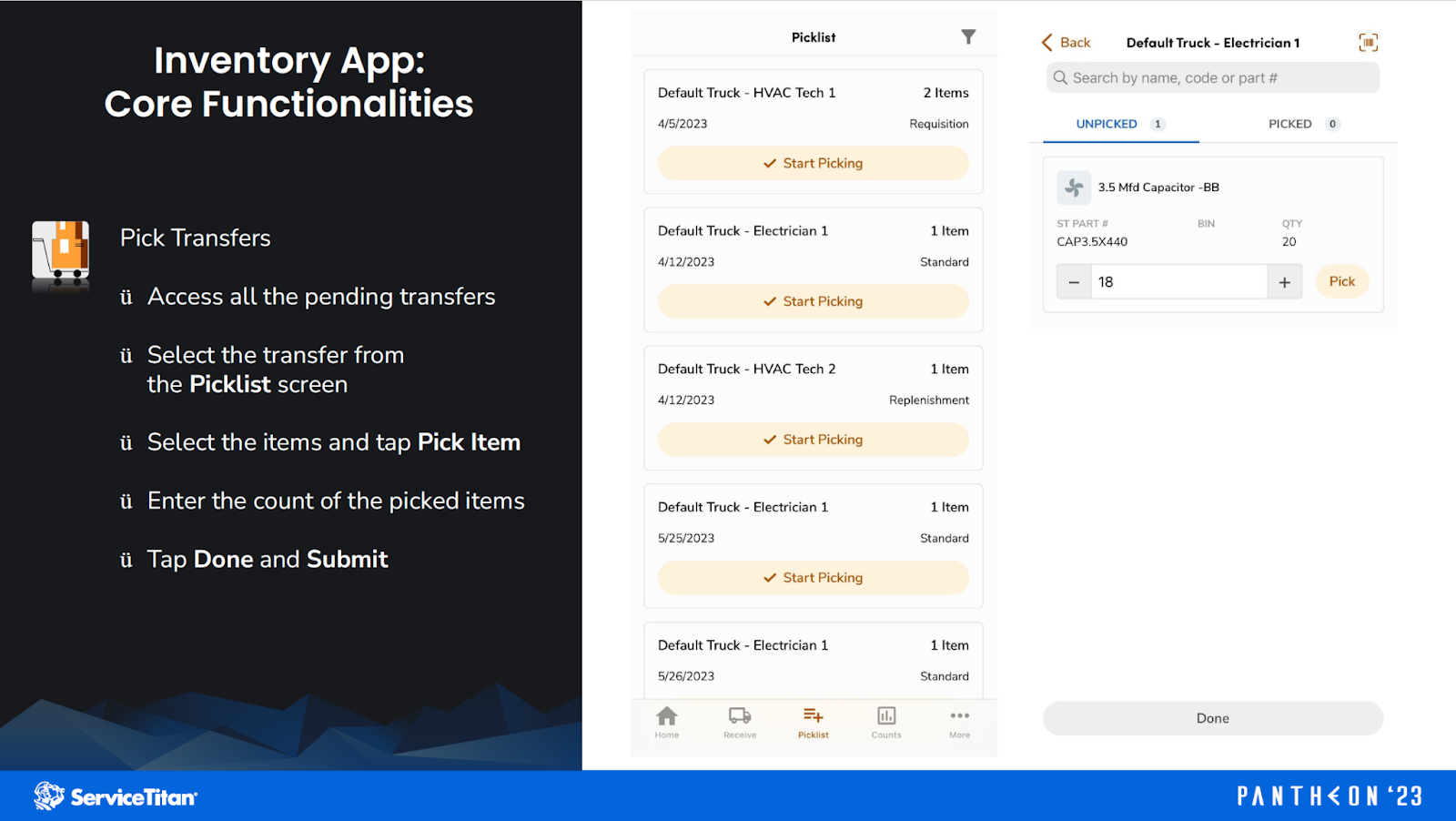Go to Home in bottom navigation
This screenshot has width=1456, height=821.
point(667,722)
